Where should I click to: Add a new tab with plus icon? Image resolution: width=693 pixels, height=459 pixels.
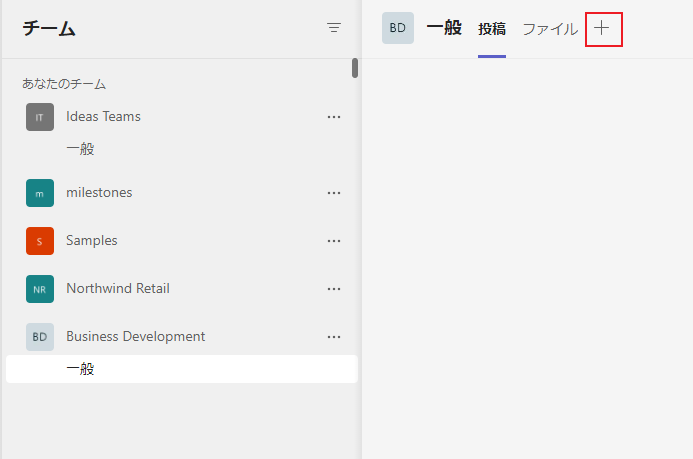click(x=602, y=28)
